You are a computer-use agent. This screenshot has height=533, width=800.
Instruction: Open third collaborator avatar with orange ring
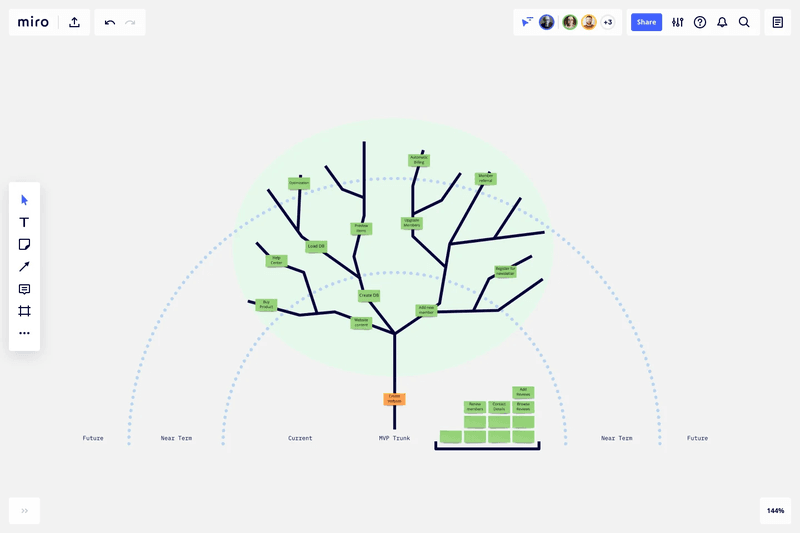[588, 22]
